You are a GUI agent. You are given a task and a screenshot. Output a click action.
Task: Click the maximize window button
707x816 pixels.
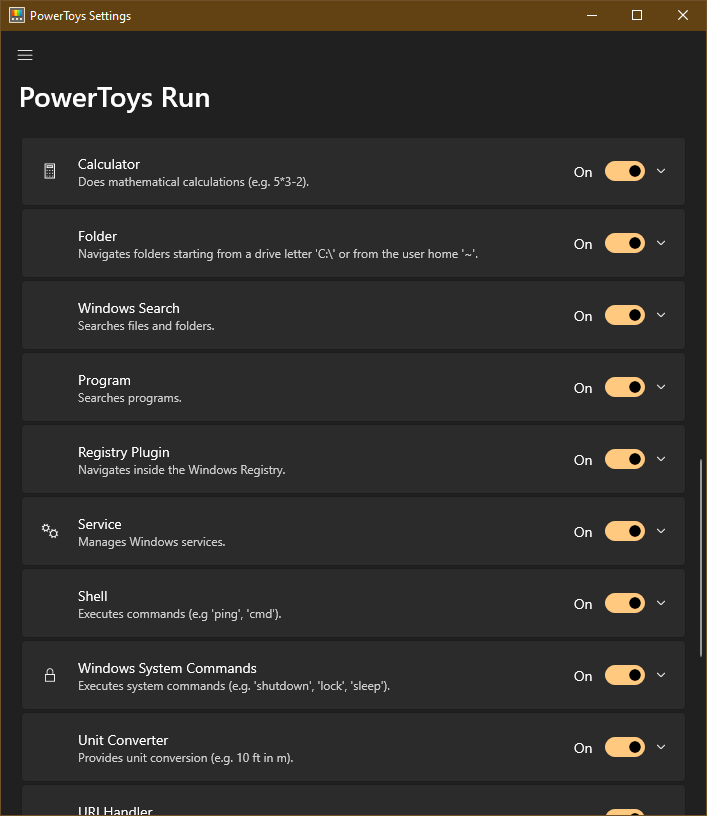pyautogui.click(x=637, y=15)
